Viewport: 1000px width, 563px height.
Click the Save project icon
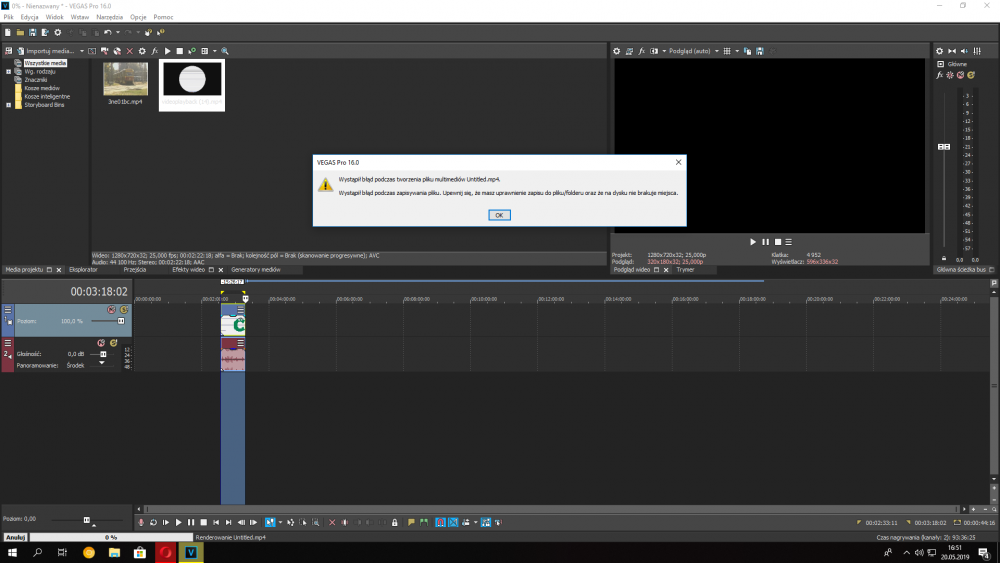(32, 32)
